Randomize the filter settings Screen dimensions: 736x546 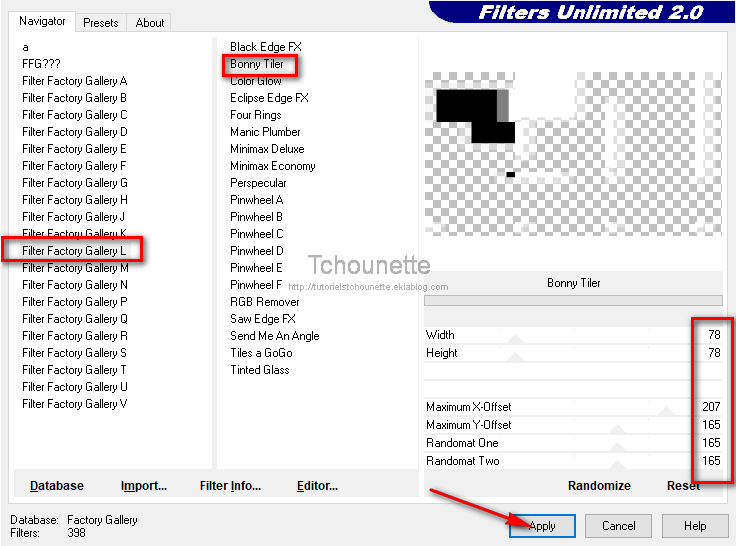point(599,486)
